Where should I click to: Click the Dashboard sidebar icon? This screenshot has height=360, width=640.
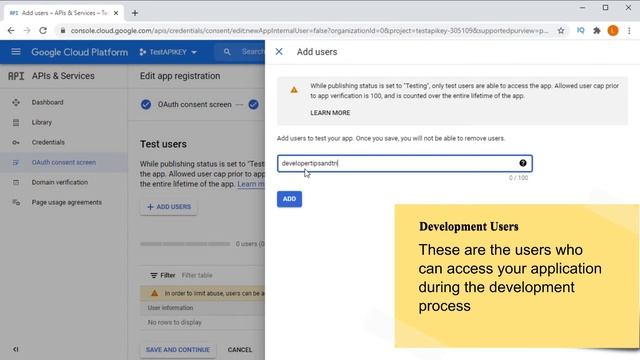(x=16, y=102)
